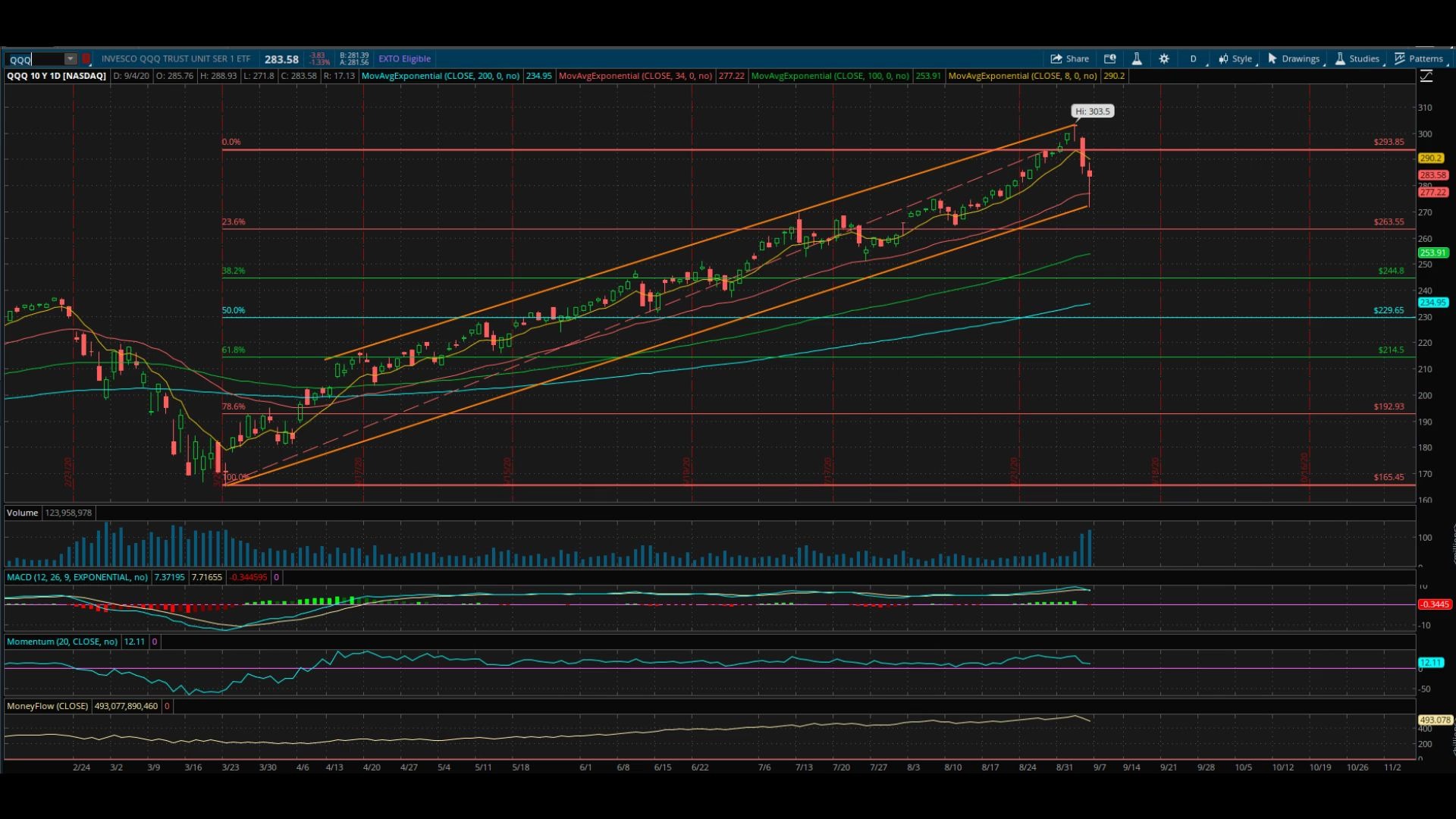Open the D timeframe dropdown
This screenshot has height=819, width=1456.
coord(1194,58)
